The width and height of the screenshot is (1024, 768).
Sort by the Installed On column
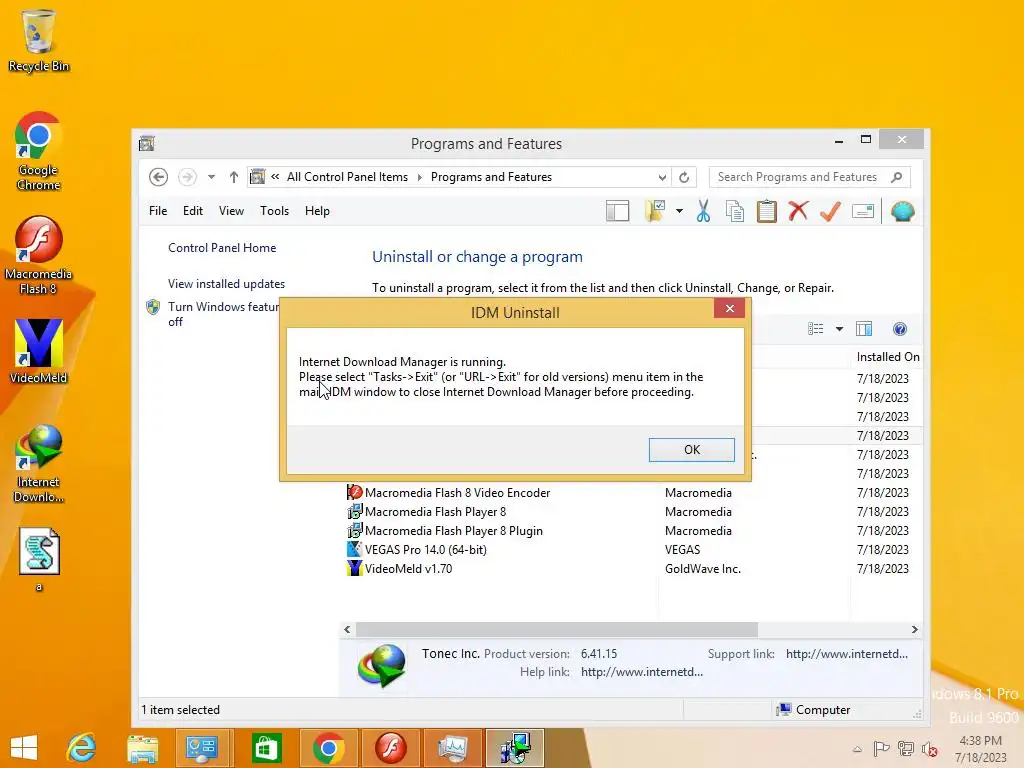pyautogui.click(x=888, y=357)
